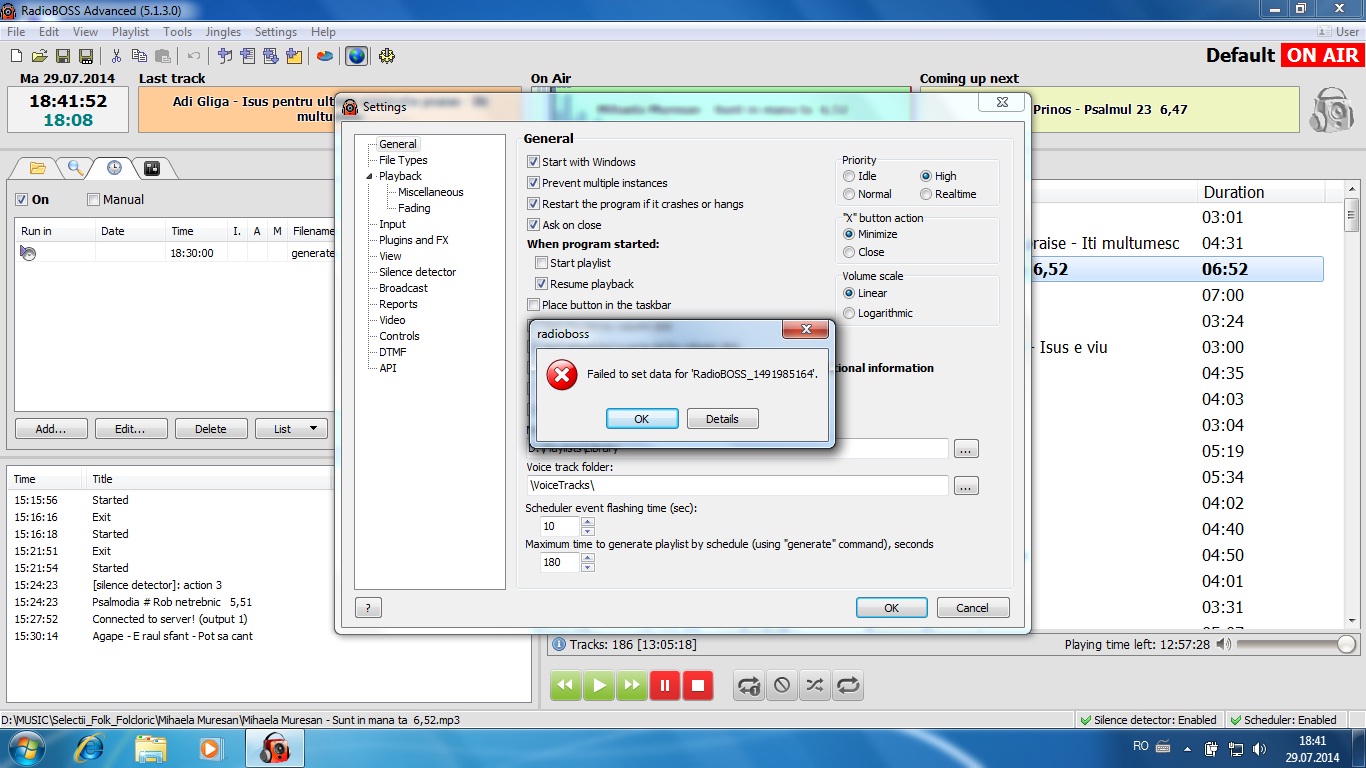Toggle the repeat playlist loop icon

pyautogui.click(x=848, y=685)
